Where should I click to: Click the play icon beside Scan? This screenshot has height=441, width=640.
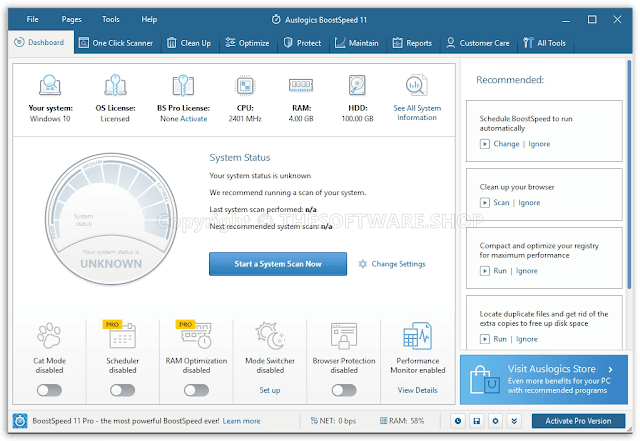484,203
